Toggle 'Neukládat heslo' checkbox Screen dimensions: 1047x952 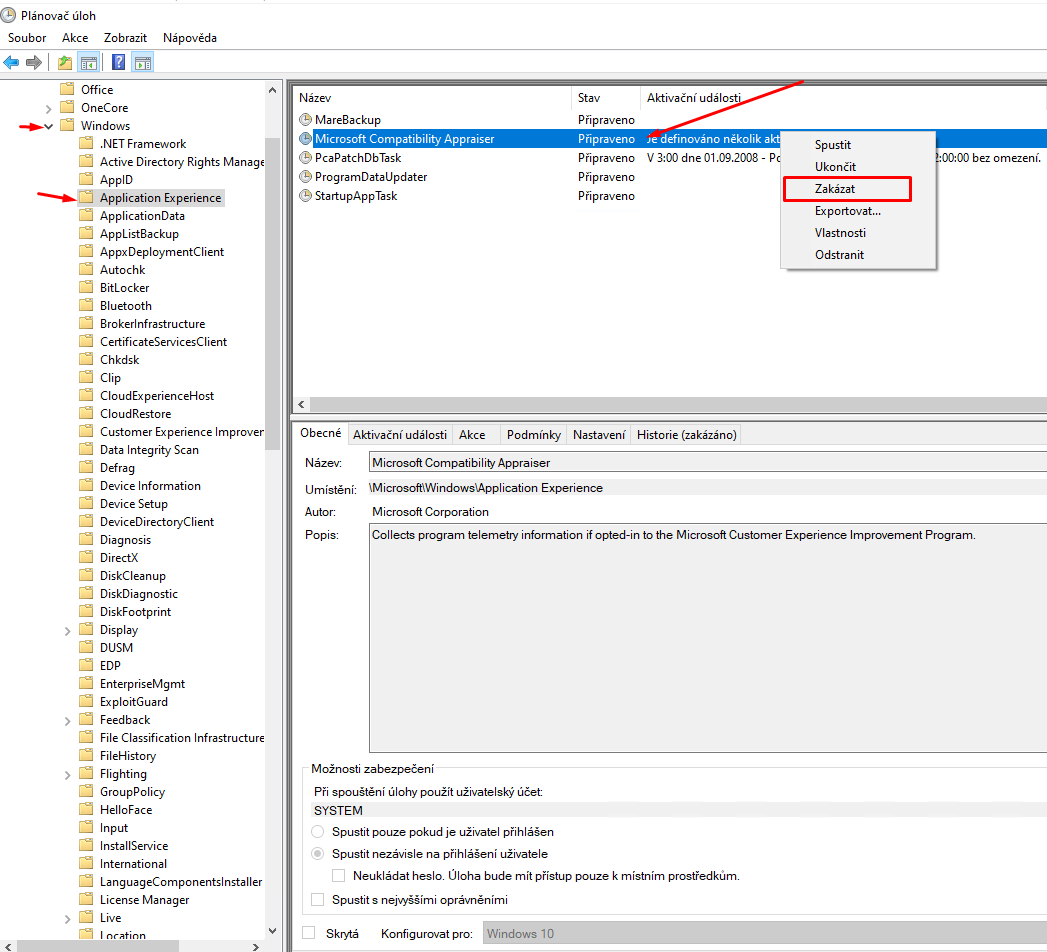339,876
